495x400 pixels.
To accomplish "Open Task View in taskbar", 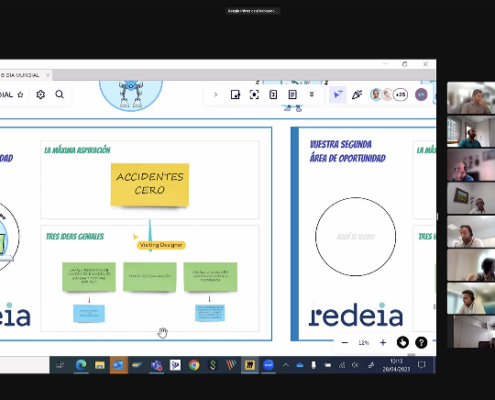I will pos(60,365).
